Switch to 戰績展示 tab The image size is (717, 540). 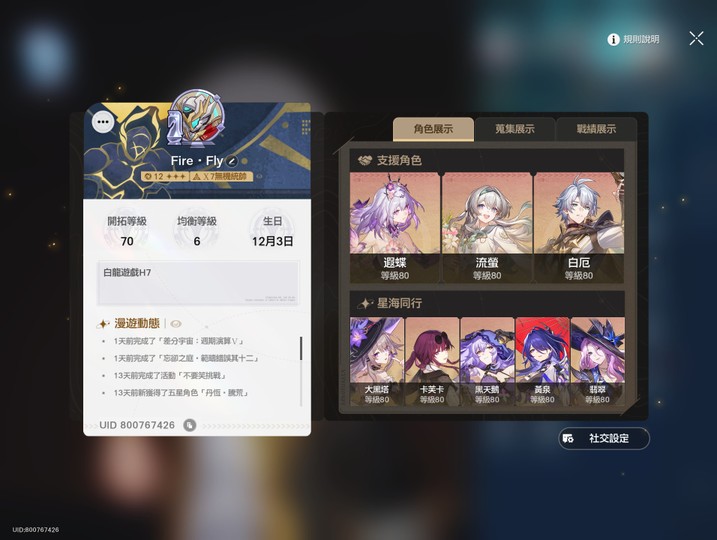click(x=596, y=129)
